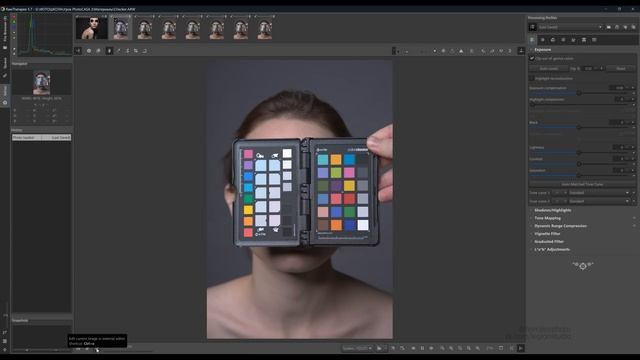Select the straighten rotate tool
Viewport: 640px width, 360px height.
(144, 51)
